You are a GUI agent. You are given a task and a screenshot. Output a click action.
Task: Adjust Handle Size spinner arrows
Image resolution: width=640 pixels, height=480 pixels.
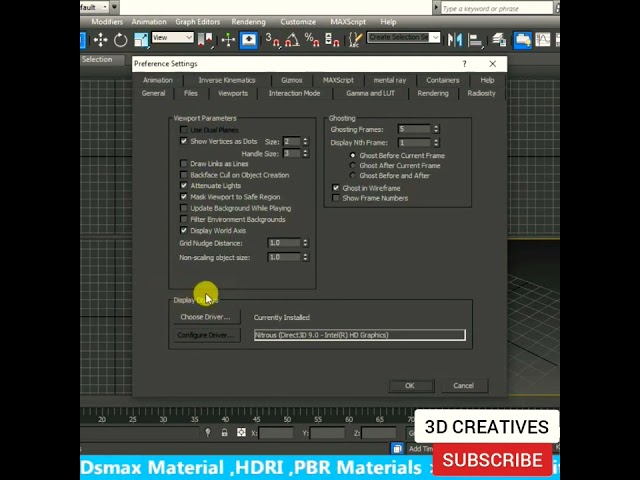coord(305,153)
